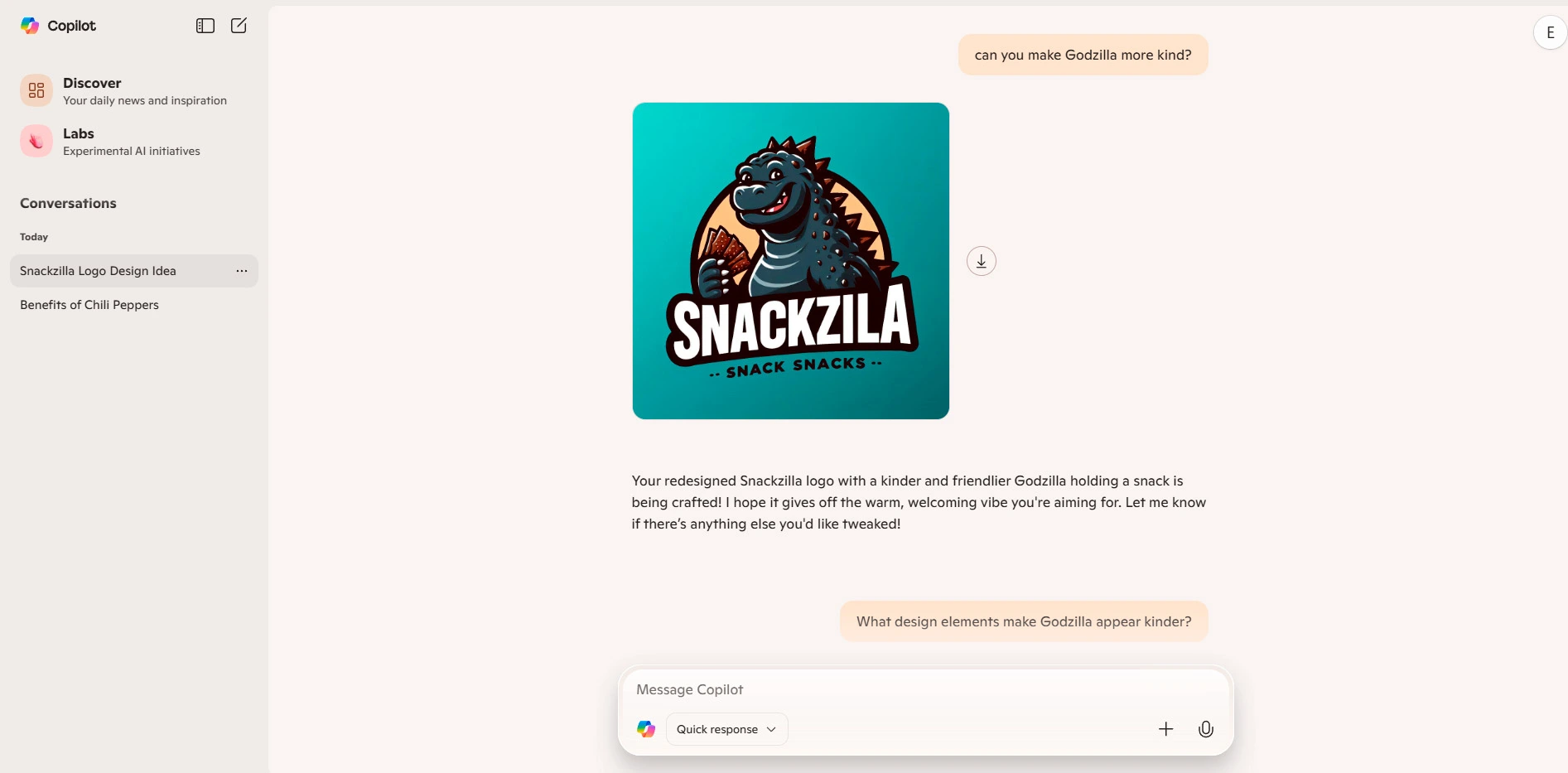Open options menu for Snackzilla conversation

tap(242, 271)
